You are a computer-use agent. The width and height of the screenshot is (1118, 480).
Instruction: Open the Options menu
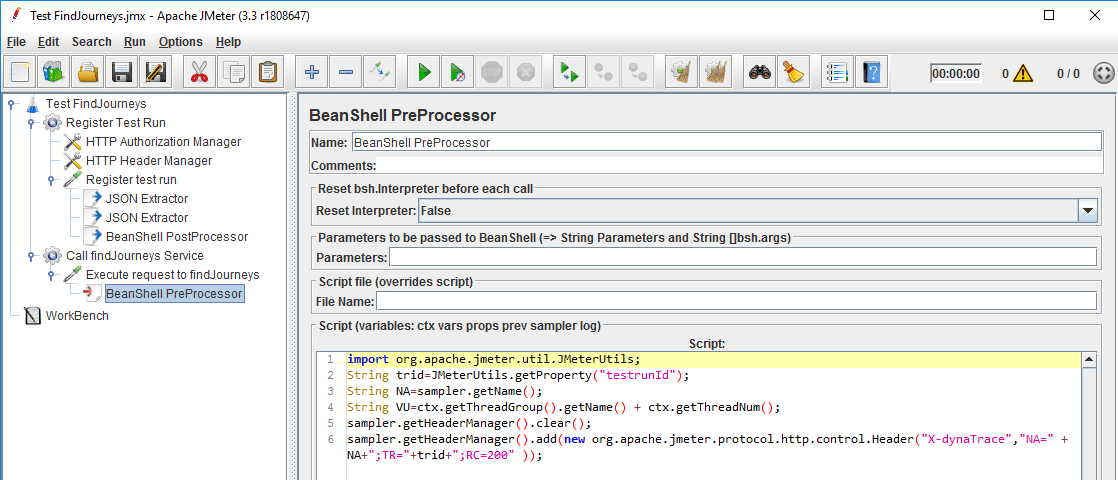tap(180, 42)
